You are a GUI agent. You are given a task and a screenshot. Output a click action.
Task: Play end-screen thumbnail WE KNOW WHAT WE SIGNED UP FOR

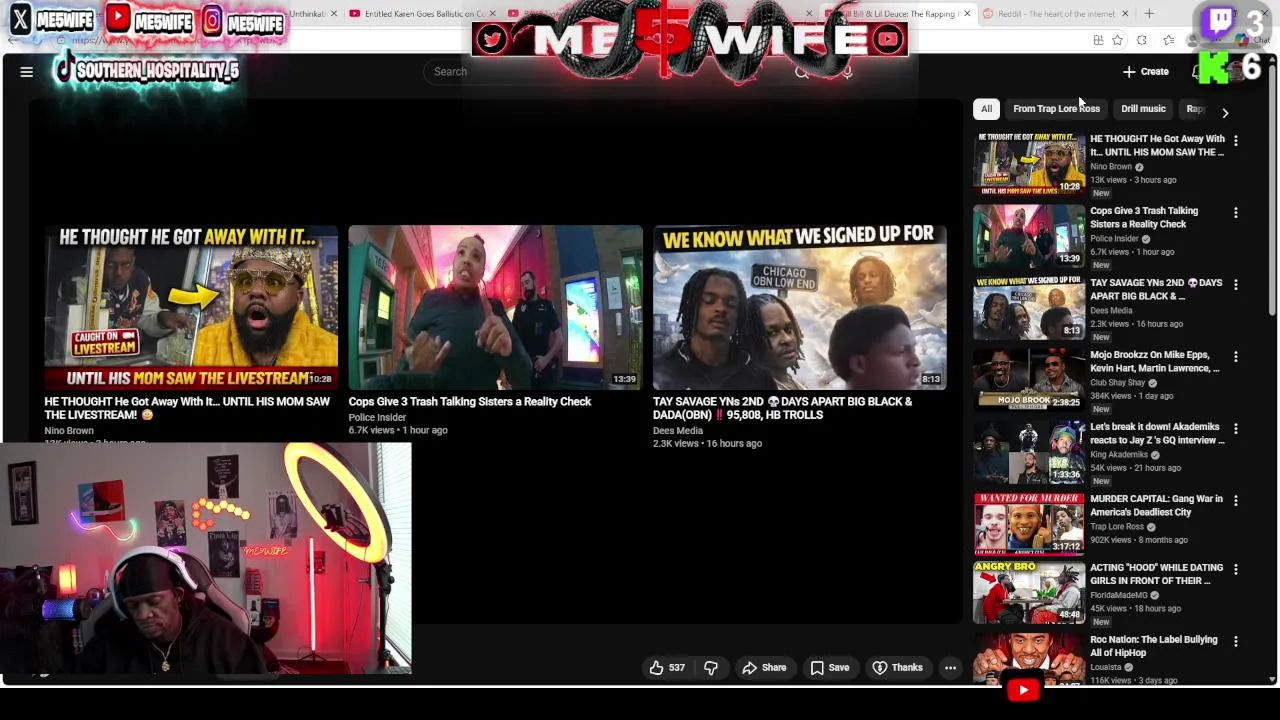click(799, 307)
